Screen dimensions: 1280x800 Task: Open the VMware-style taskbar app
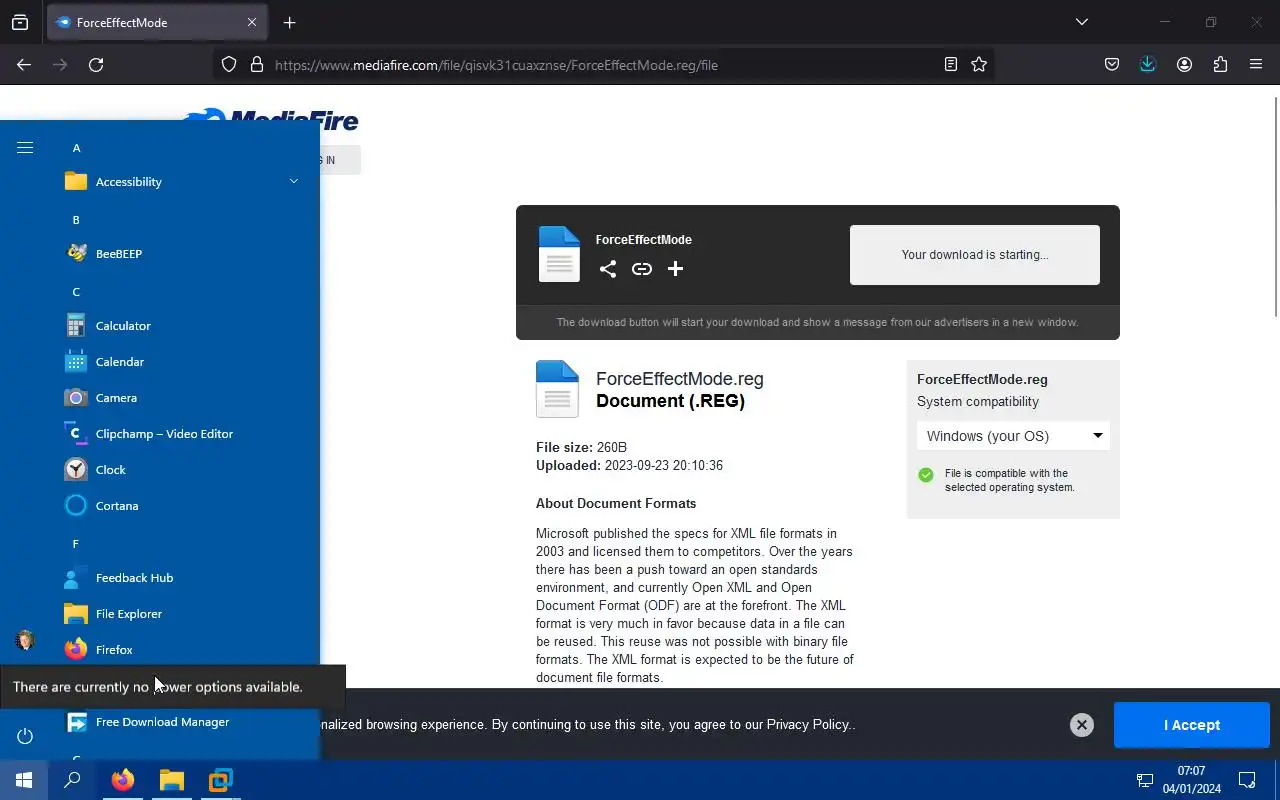coord(220,780)
